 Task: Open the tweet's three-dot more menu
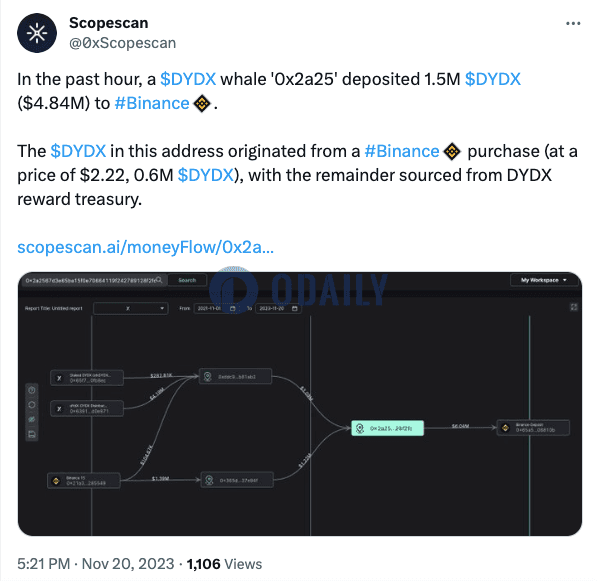pyautogui.click(x=573, y=24)
